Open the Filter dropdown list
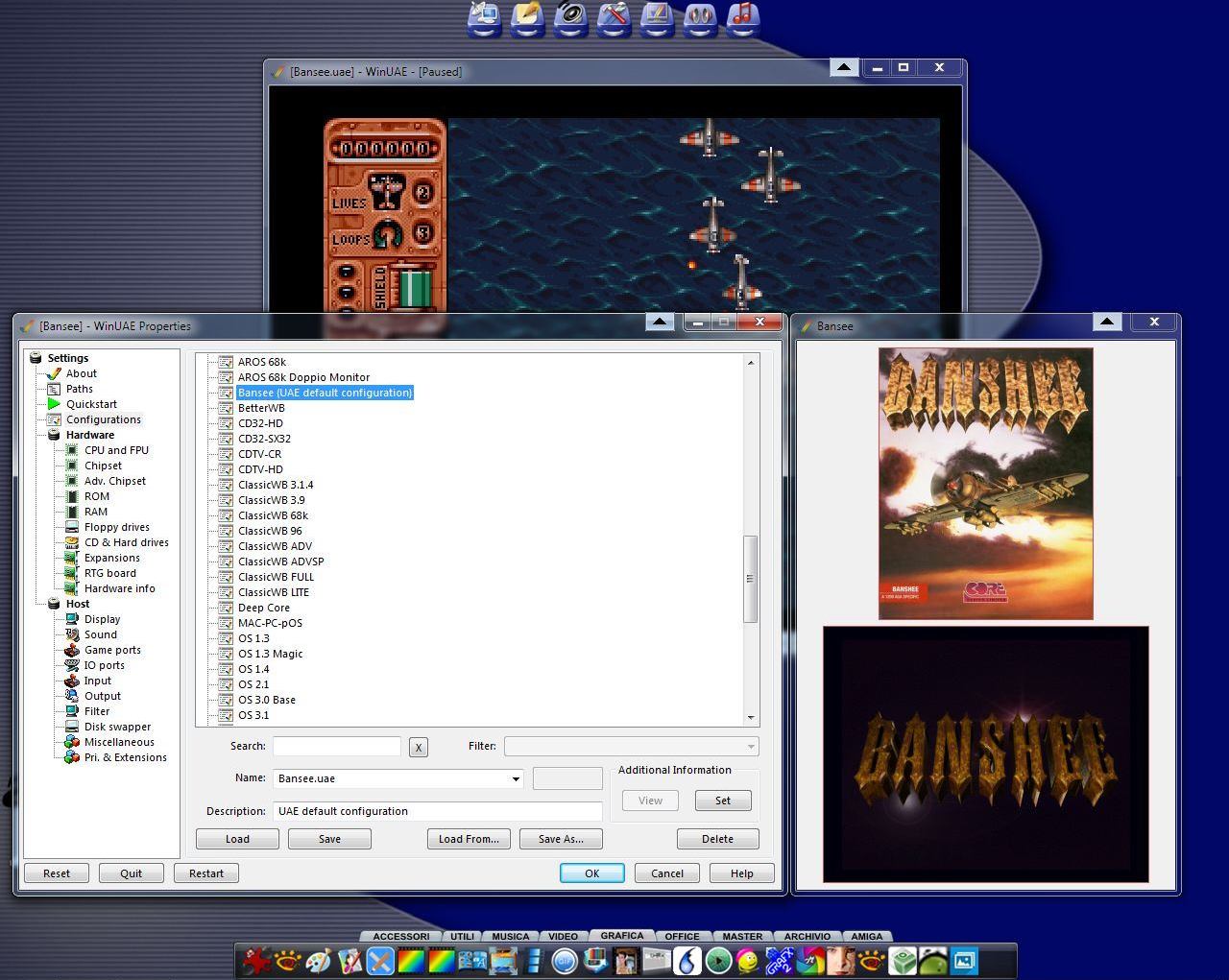The height and width of the screenshot is (980, 1229). click(750, 746)
